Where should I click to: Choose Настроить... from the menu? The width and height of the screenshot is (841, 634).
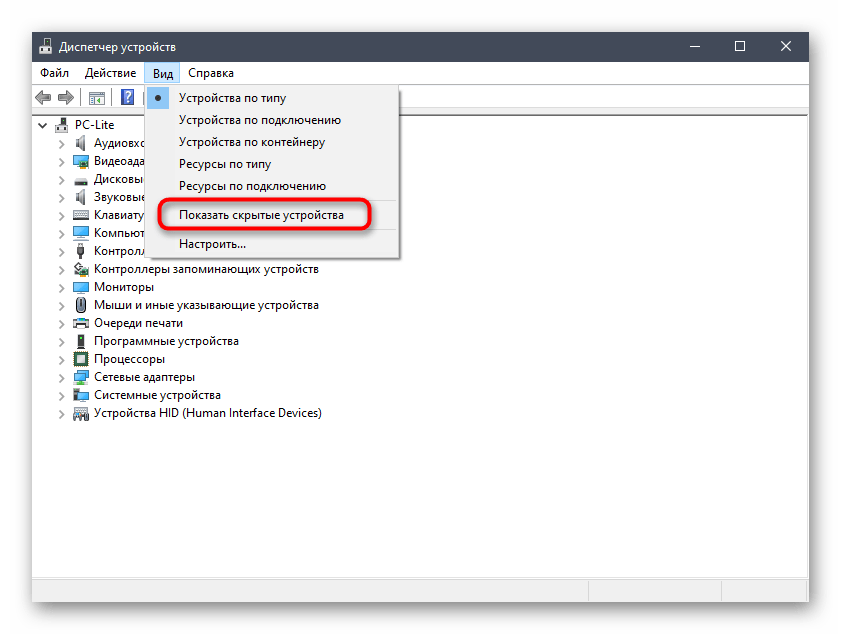pos(213,243)
